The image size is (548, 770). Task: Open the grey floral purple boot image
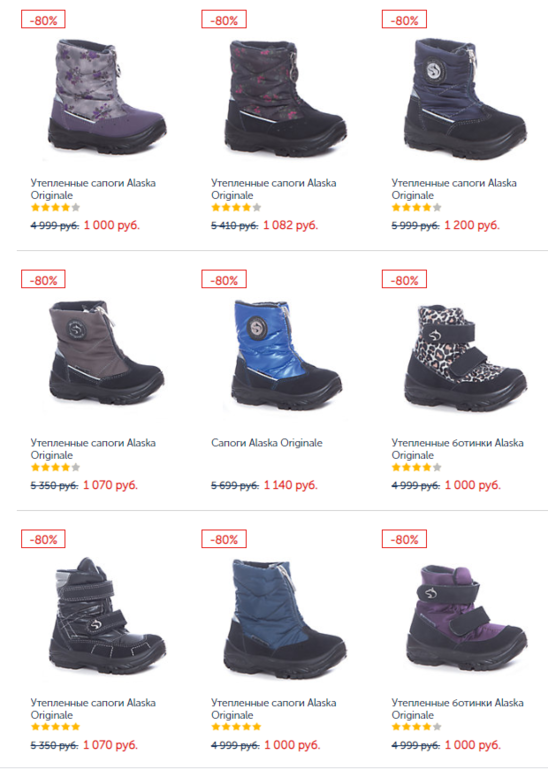[x=107, y=96]
